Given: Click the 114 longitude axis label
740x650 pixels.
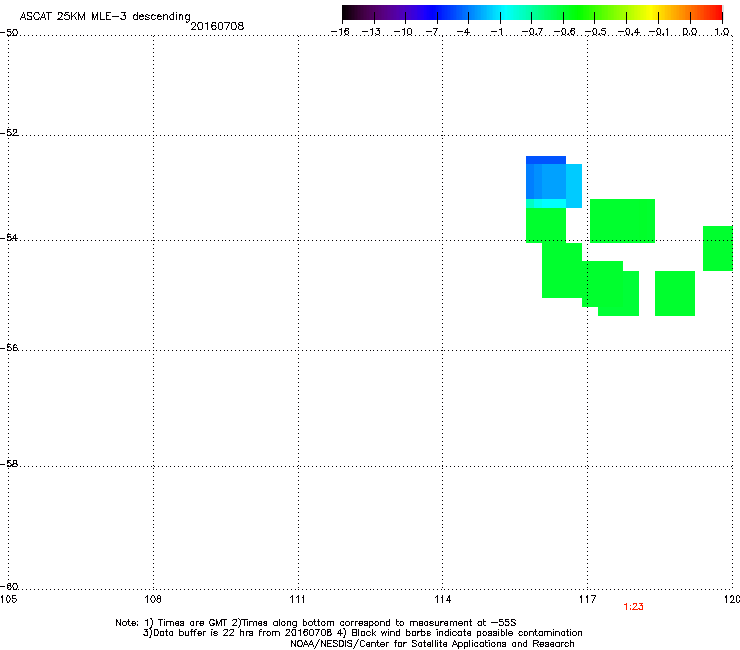Looking at the screenshot, I should 442,599.
